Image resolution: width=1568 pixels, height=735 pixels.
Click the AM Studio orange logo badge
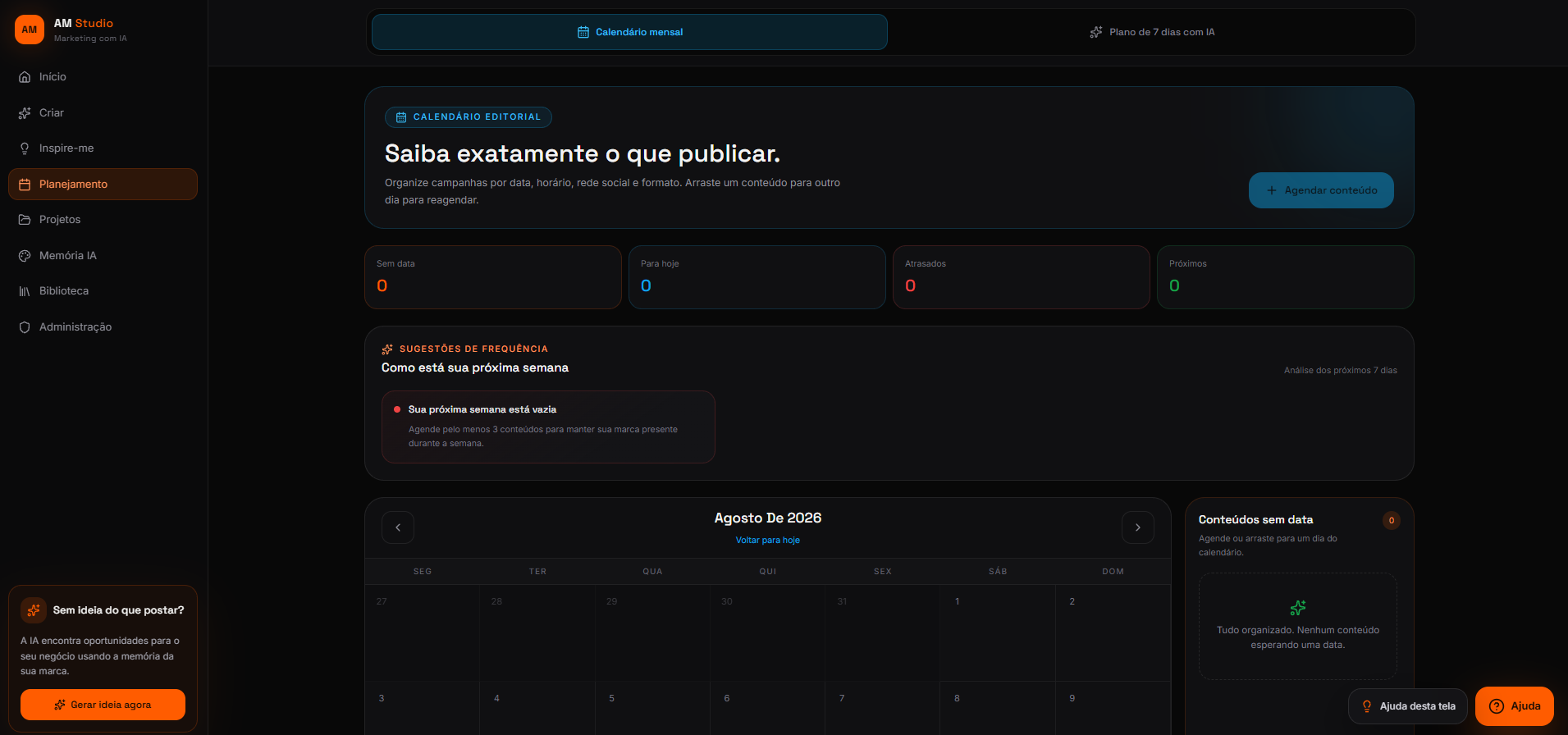[30, 30]
